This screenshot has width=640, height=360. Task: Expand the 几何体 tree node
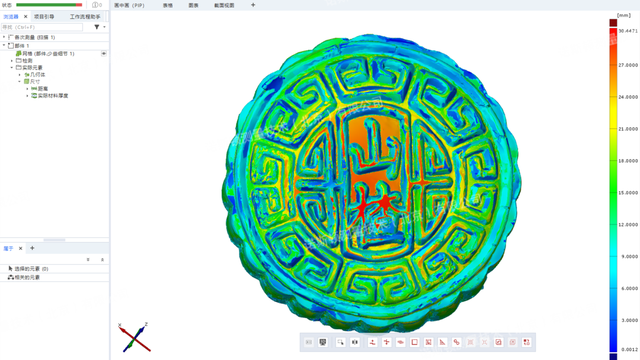(20, 75)
